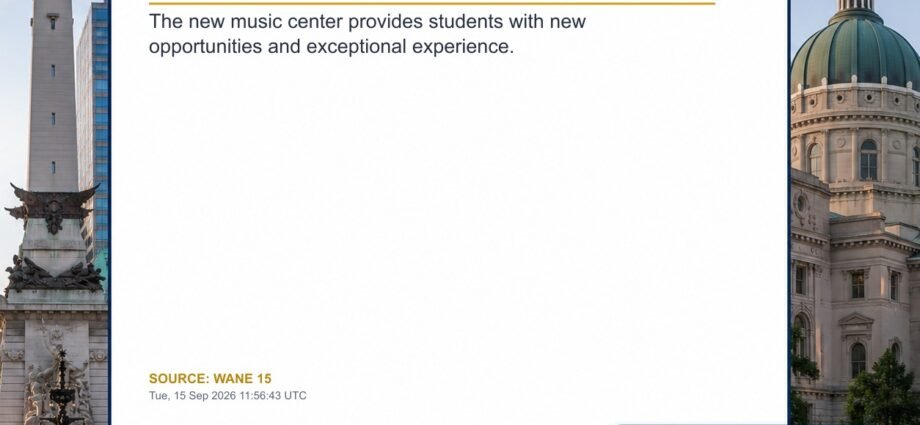Screen dimensions: 920x425
Task: Click the word "students" in the summary
Action: click(466, 22)
